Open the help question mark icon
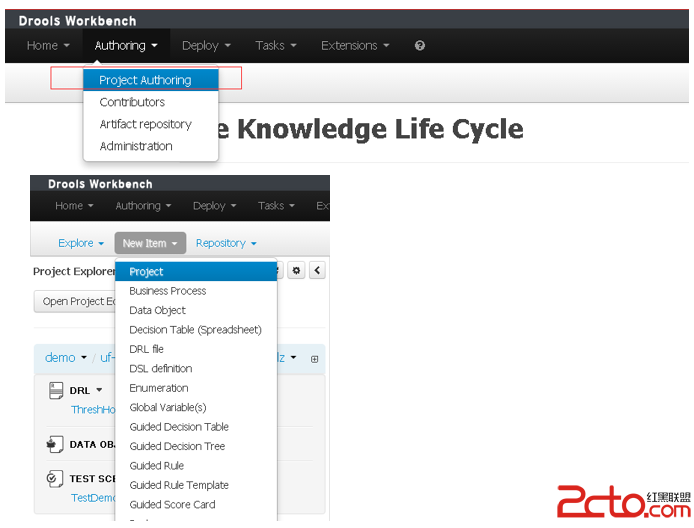This screenshot has width=694, height=528. (420, 46)
